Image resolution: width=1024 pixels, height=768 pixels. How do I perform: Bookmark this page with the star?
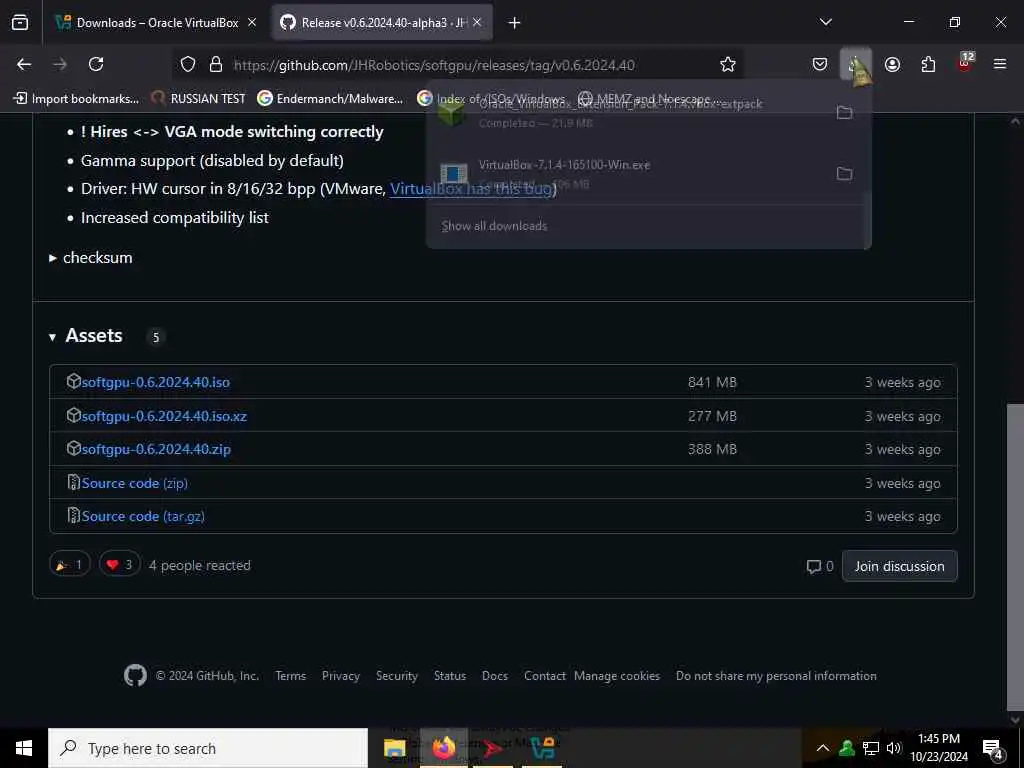point(728,64)
